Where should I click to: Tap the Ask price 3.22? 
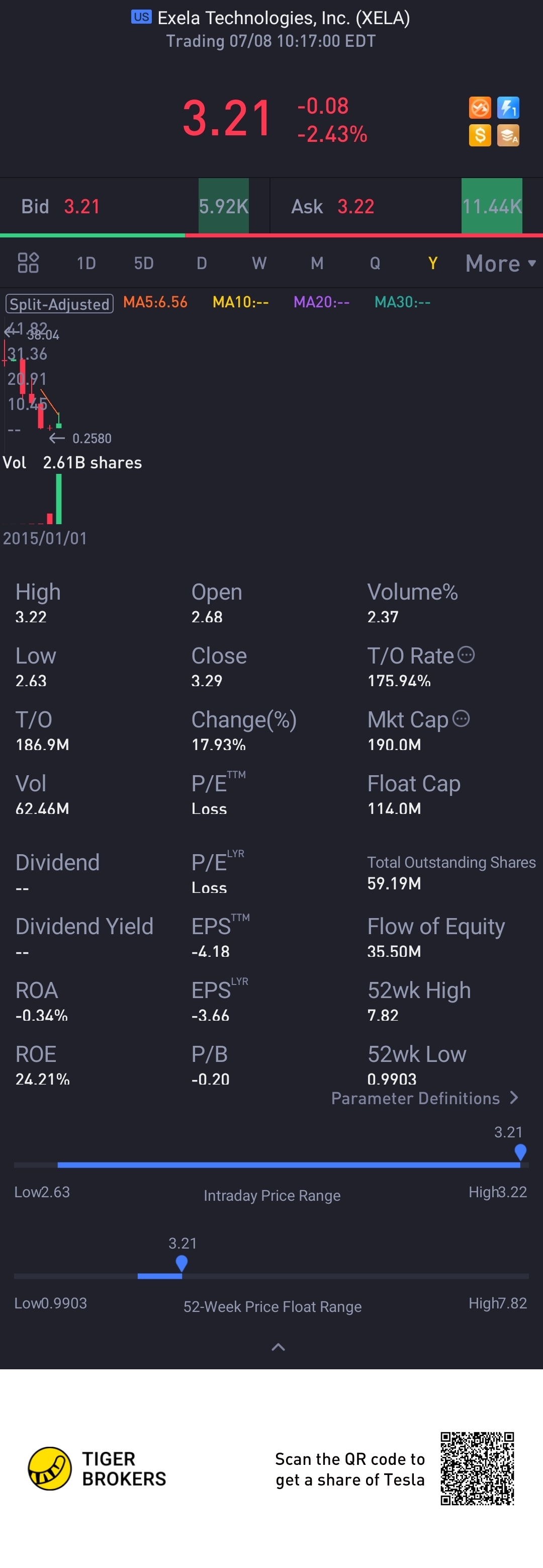(356, 207)
